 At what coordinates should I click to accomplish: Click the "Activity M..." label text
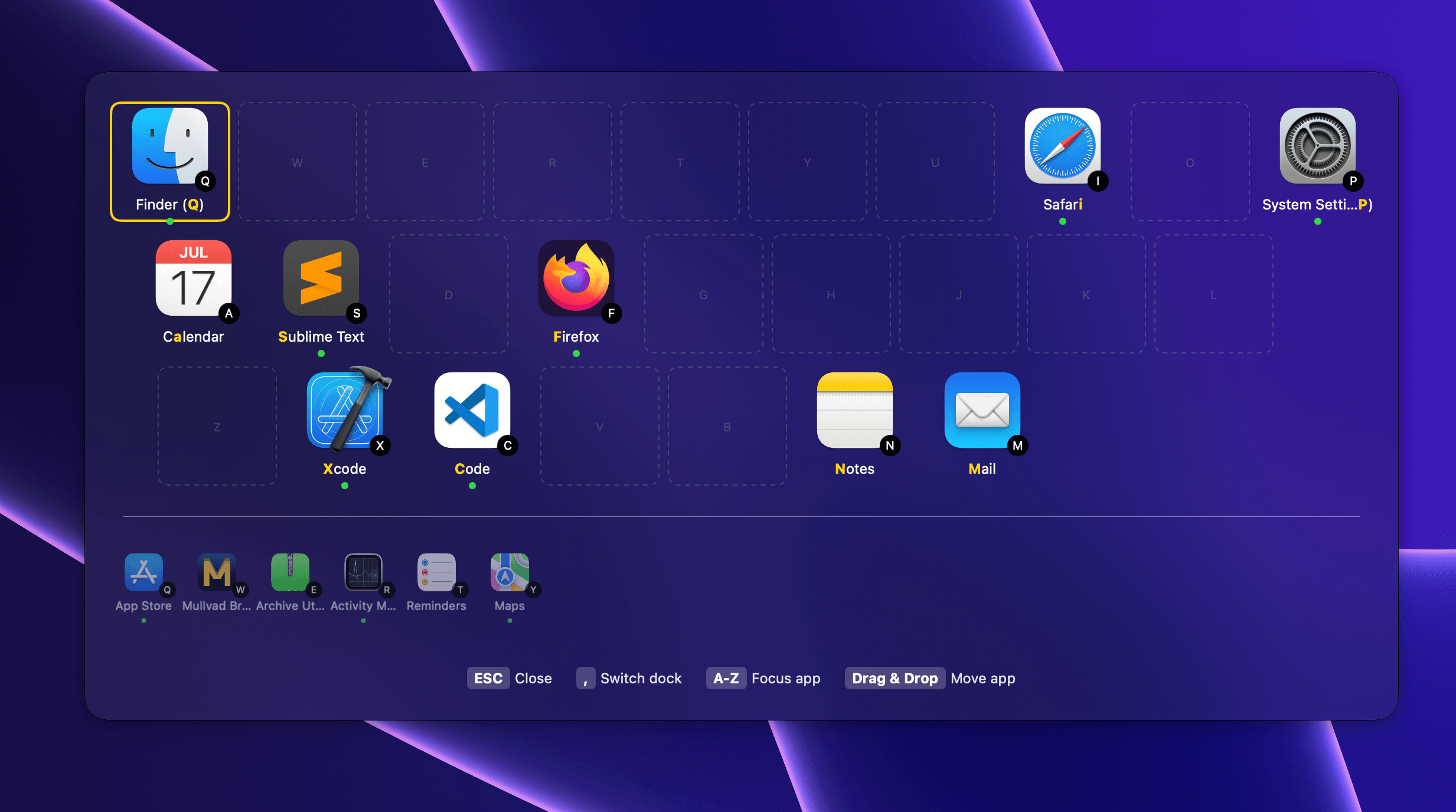click(363, 605)
